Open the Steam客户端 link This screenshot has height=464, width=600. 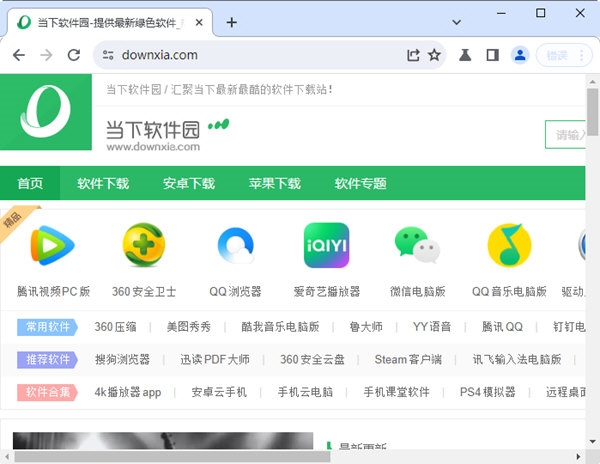pos(408,359)
